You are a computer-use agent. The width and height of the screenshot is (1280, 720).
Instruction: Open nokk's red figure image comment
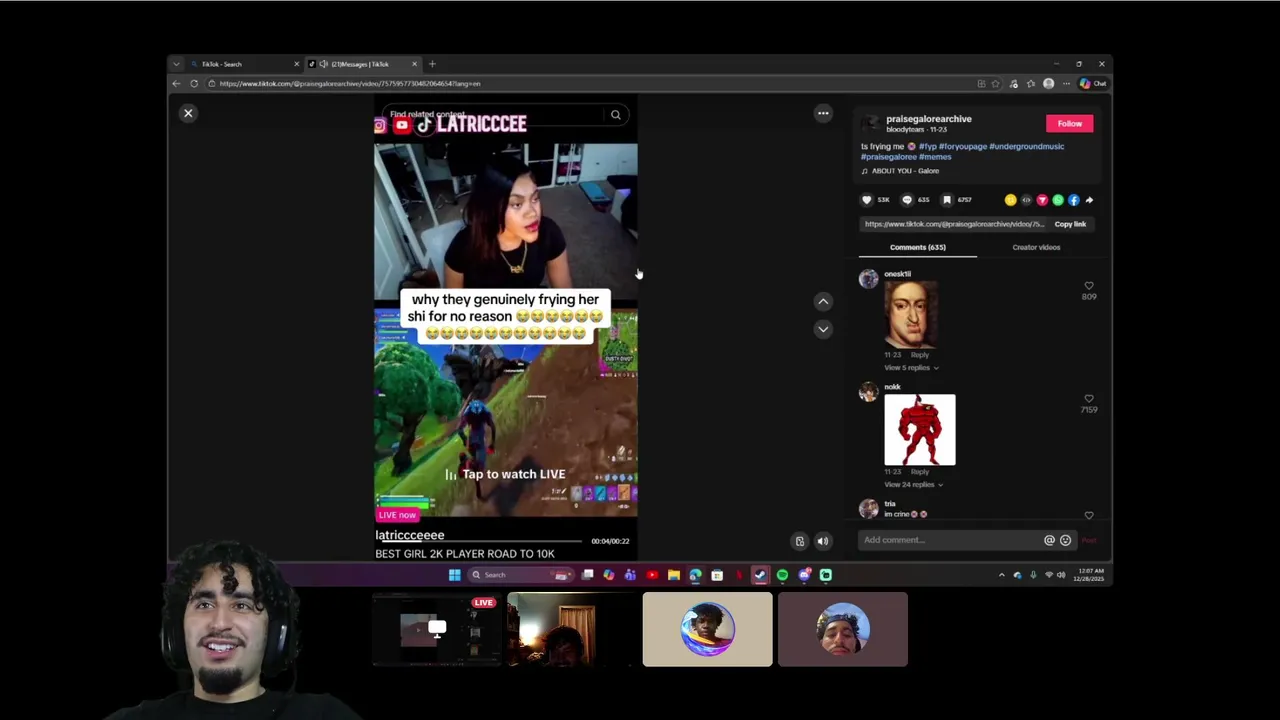[x=920, y=430]
